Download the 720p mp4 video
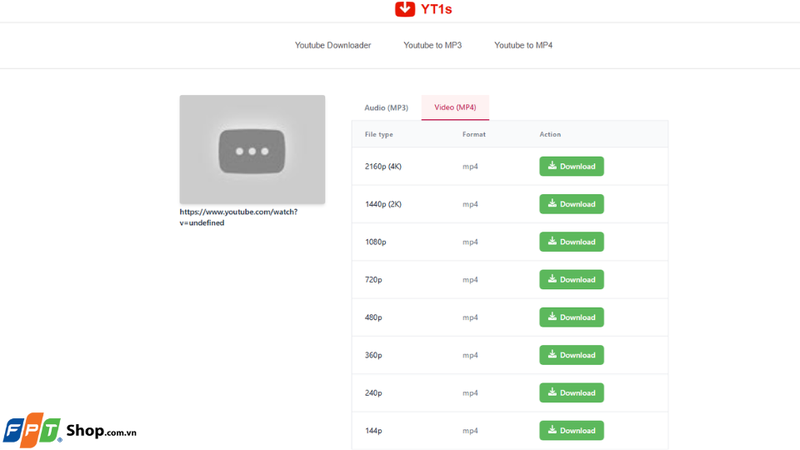The width and height of the screenshot is (800, 450). click(x=571, y=280)
